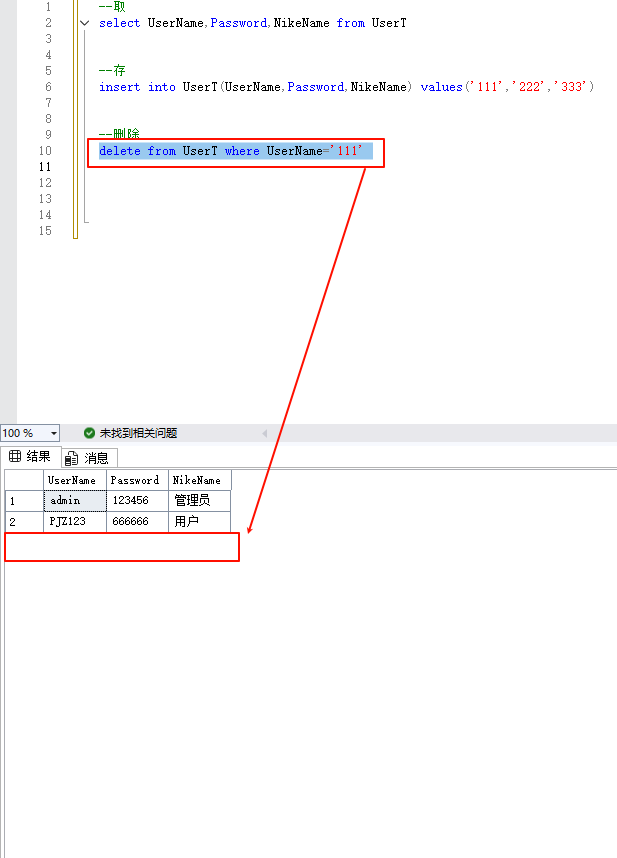Select the PJZ123 cell
The height and width of the screenshot is (858, 617).
tap(75, 521)
